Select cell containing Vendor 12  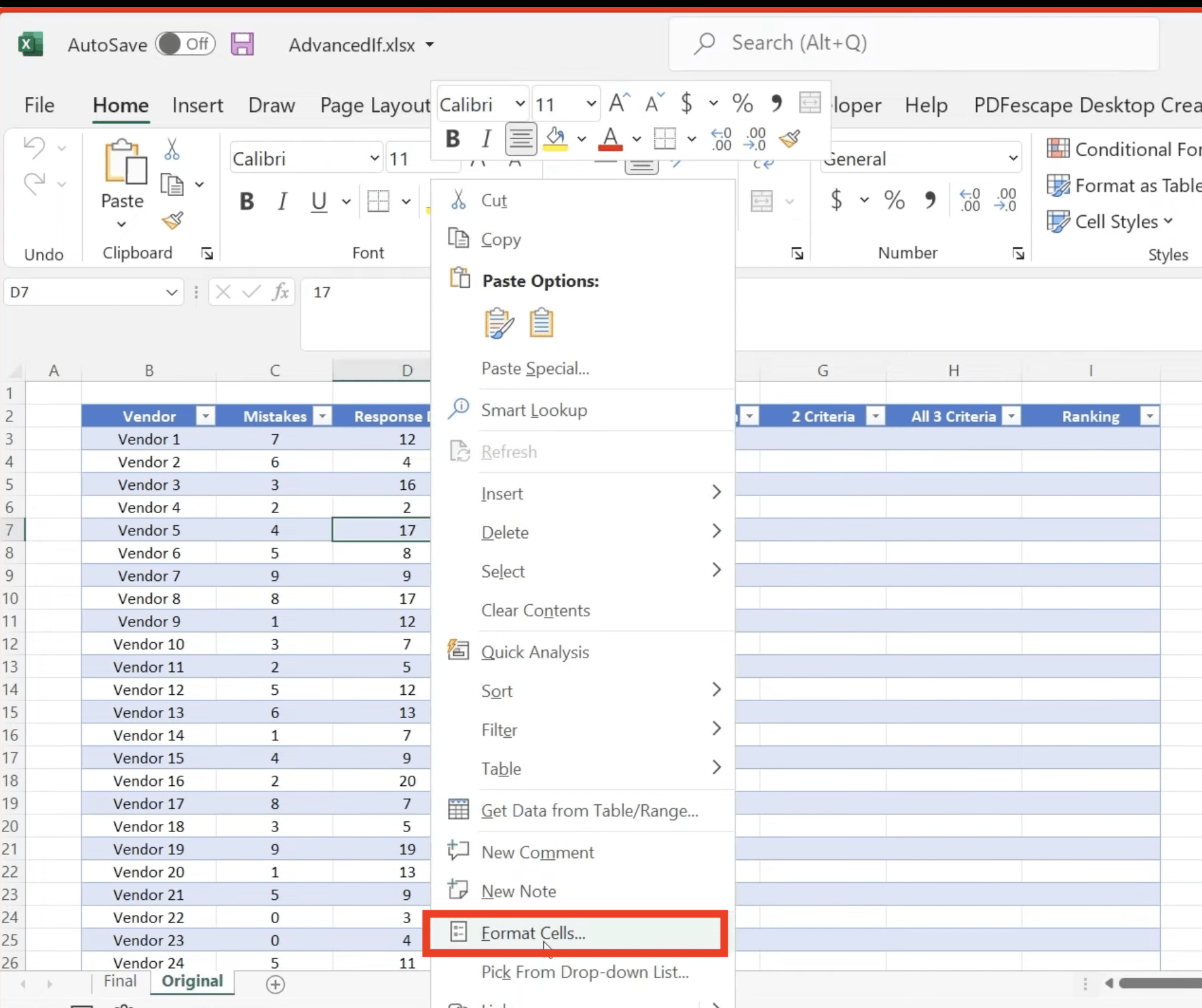[x=149, y=690]
